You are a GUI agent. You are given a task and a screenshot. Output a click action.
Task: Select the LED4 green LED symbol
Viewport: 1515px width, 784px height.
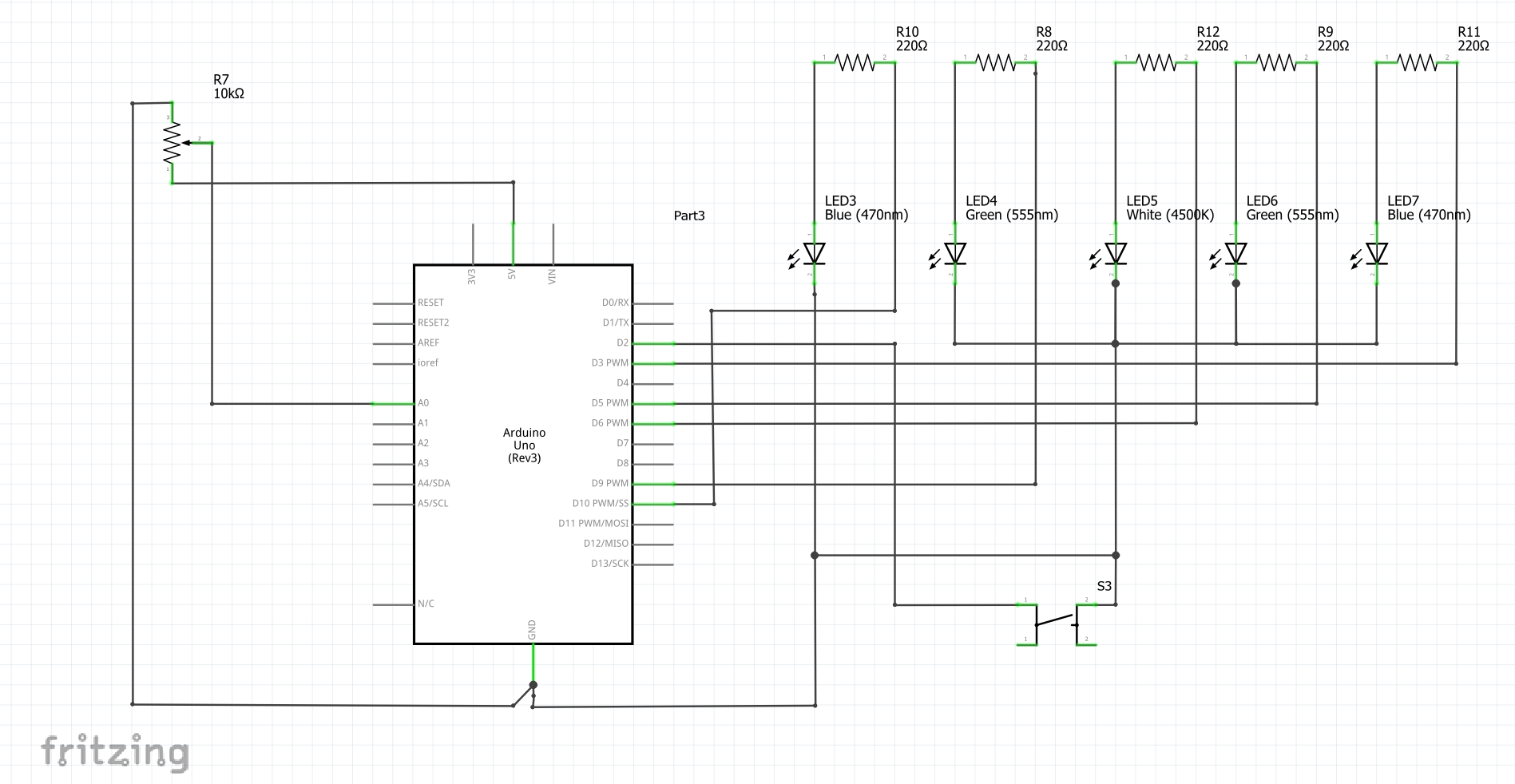pos(950,254)
